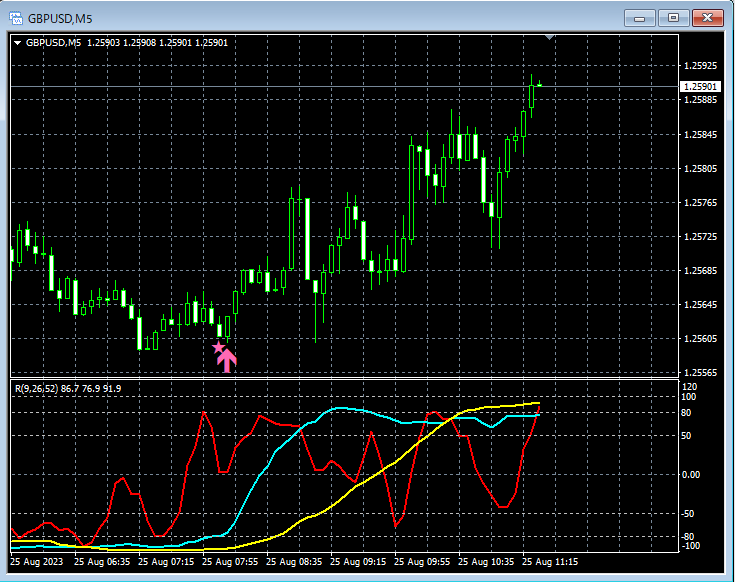
Task: Click the indicator scale value 120
Action: [689, 387]
